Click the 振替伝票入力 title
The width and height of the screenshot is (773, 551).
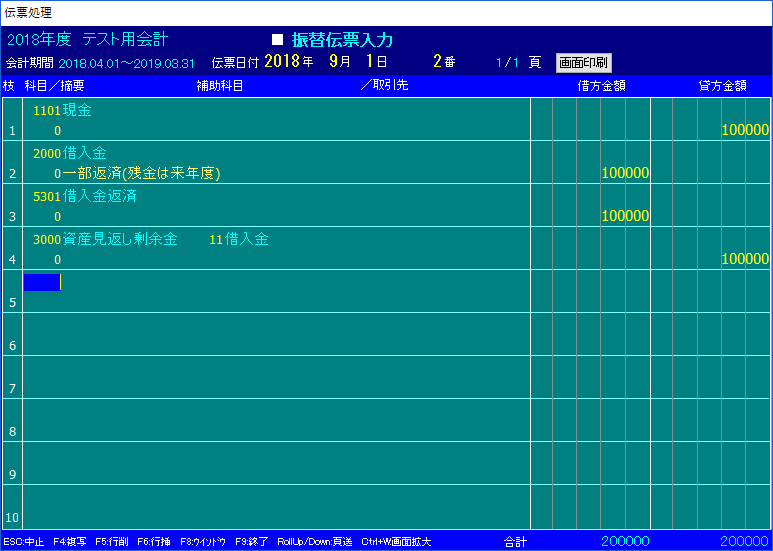pos(342,40)
